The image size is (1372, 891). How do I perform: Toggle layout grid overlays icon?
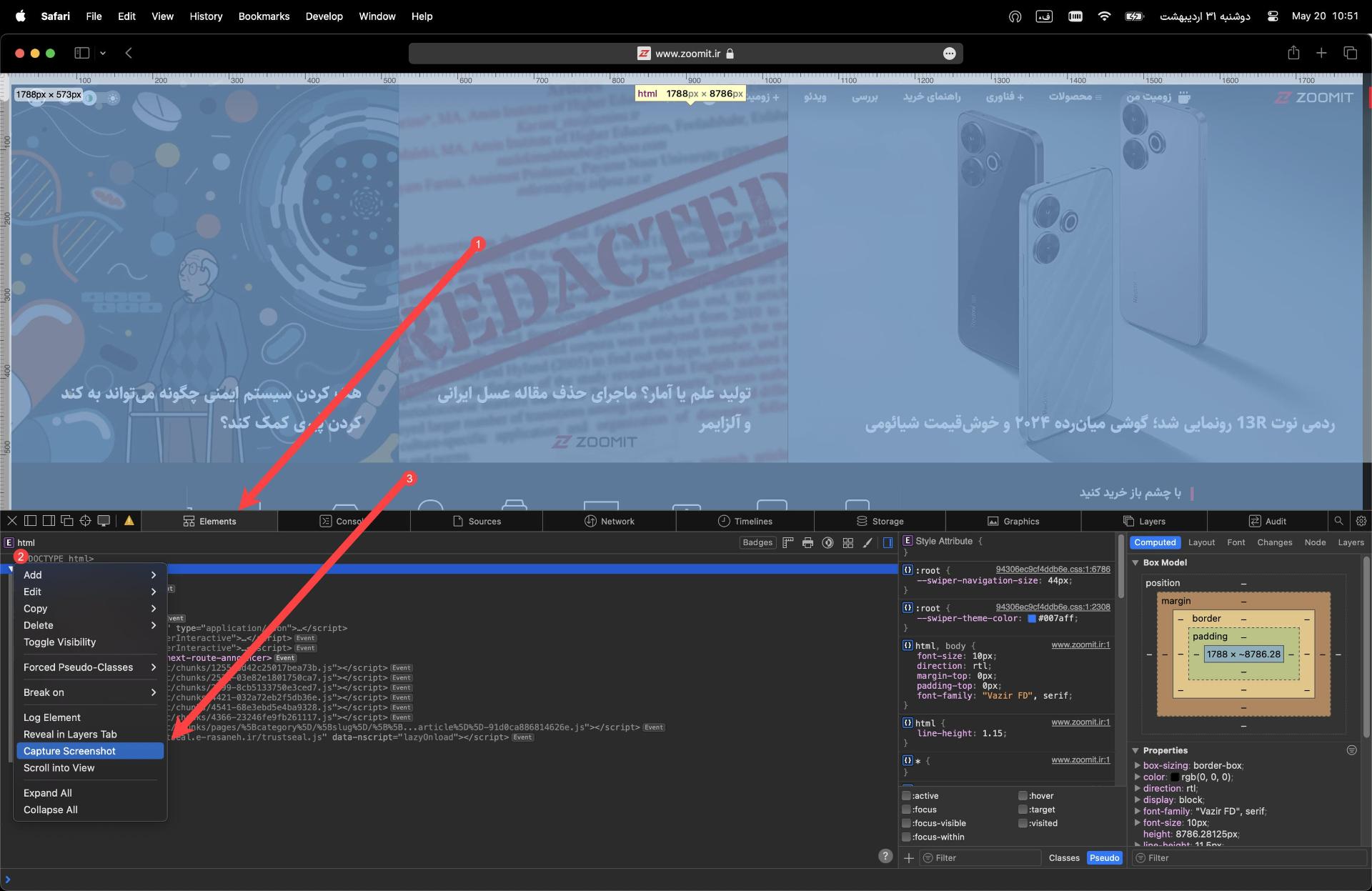click(x=847, y=543)
